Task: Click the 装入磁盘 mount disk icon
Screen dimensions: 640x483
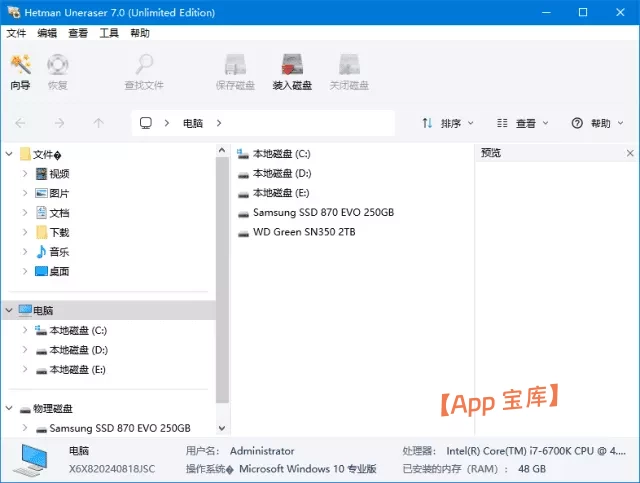Action: click(292, 72)
